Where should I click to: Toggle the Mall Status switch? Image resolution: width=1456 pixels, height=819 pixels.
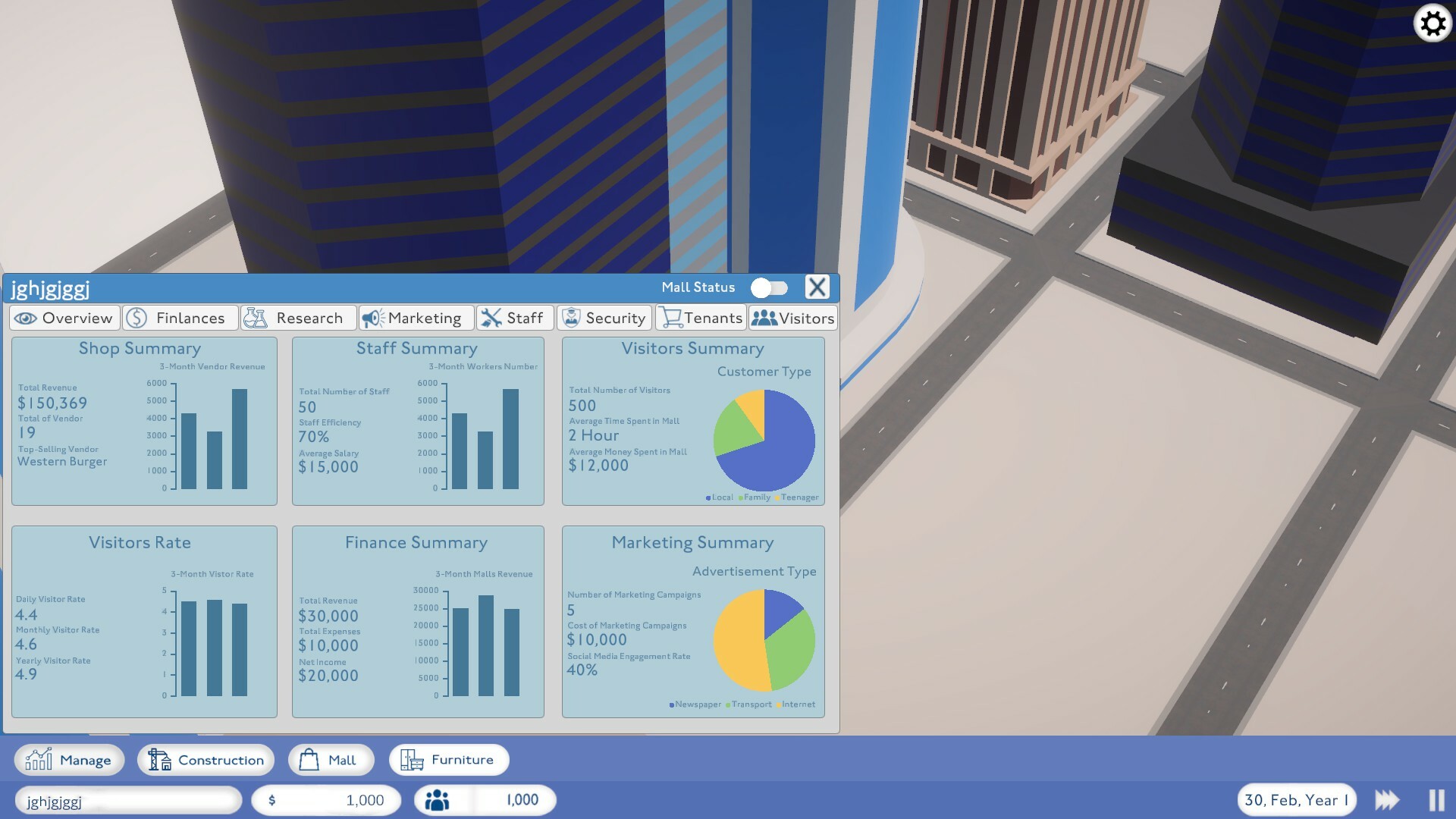(769, 287)
